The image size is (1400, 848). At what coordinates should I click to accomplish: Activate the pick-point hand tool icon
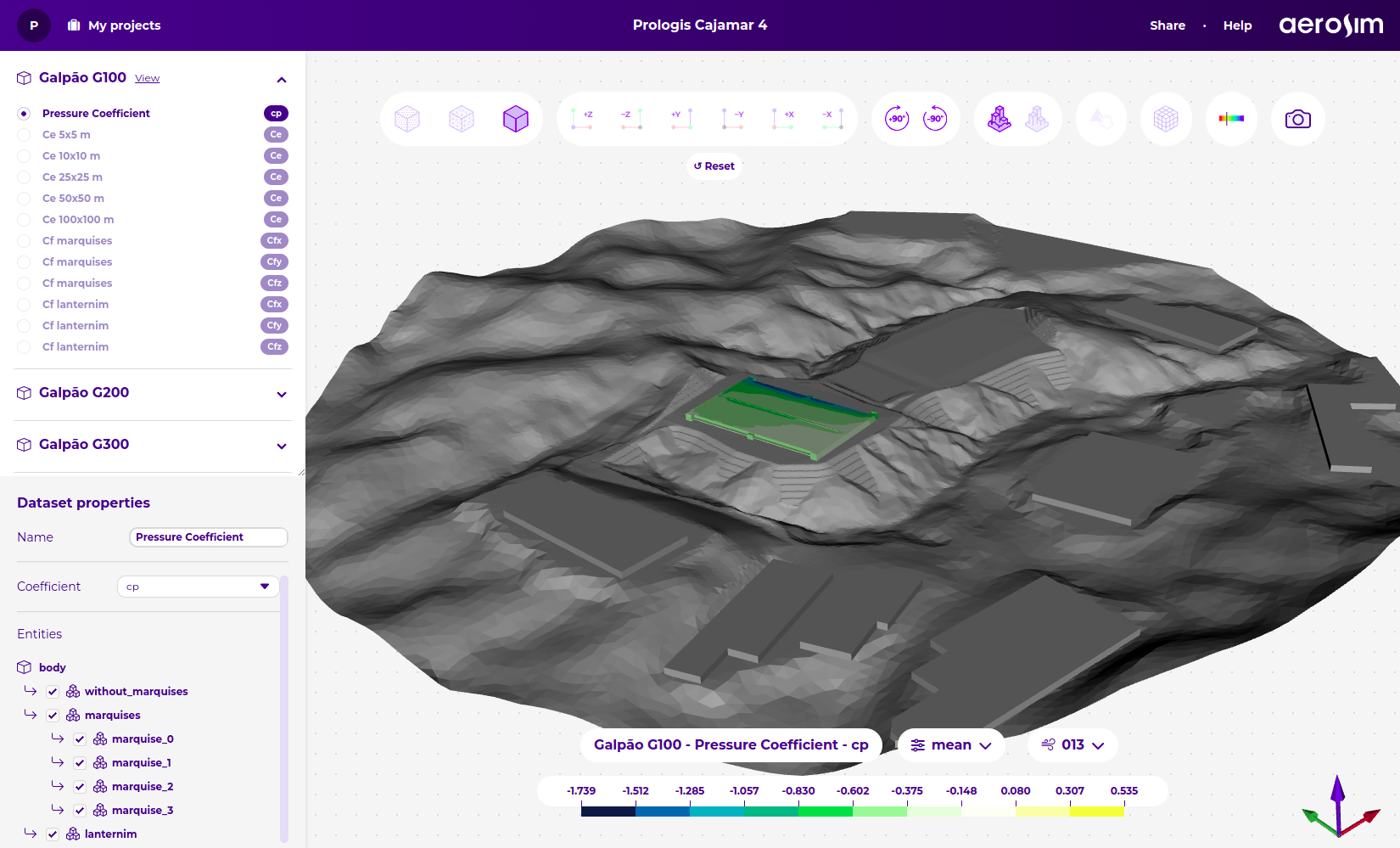(x=1101, y=119)
